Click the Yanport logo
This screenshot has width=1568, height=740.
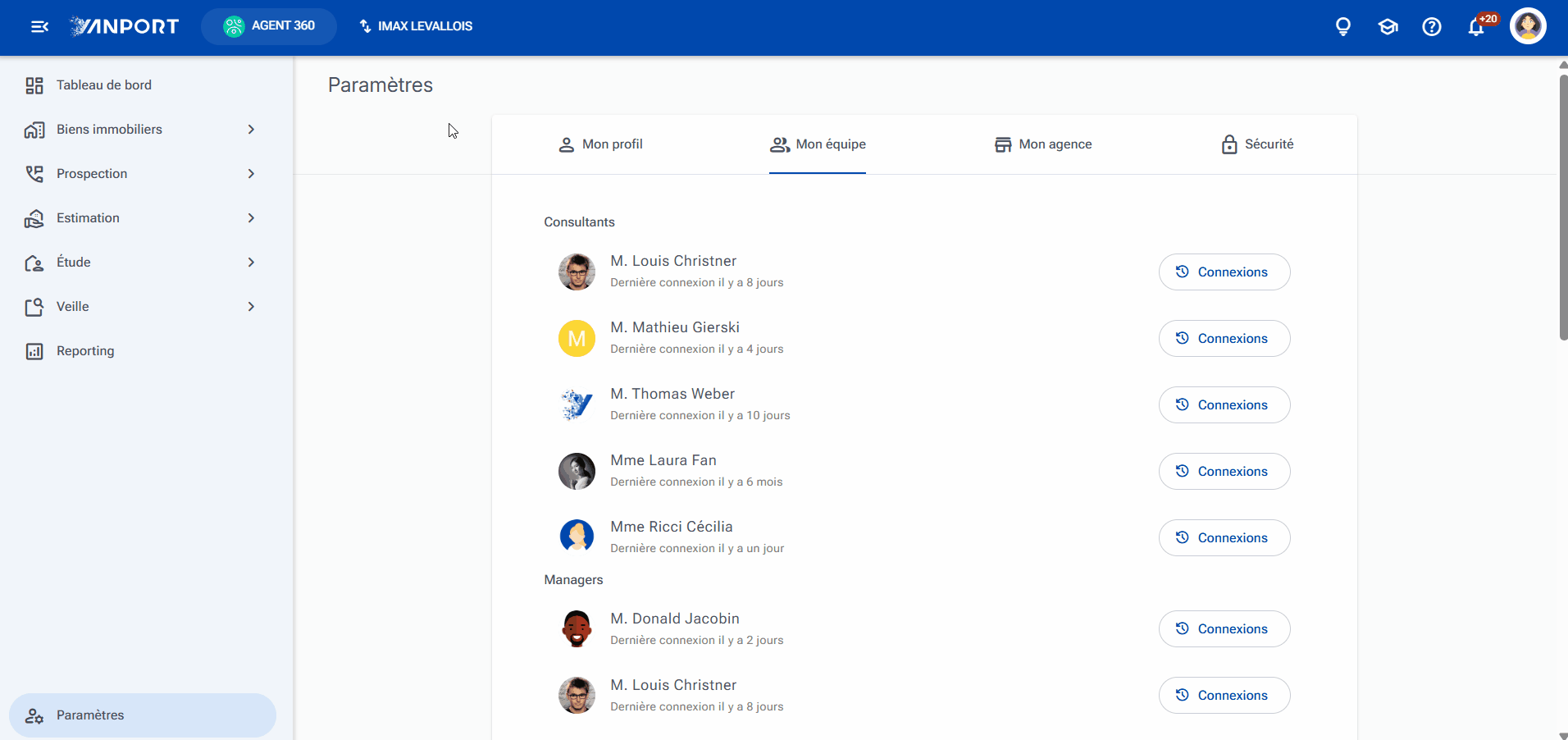pyautogui.click(x=125, y=26)
